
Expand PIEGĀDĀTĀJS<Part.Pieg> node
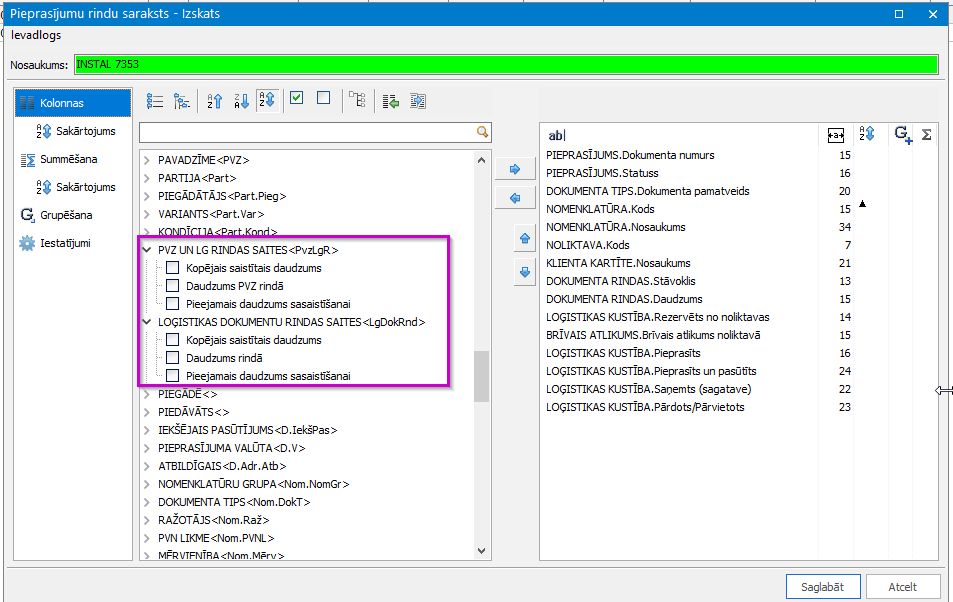click(146, 196)
